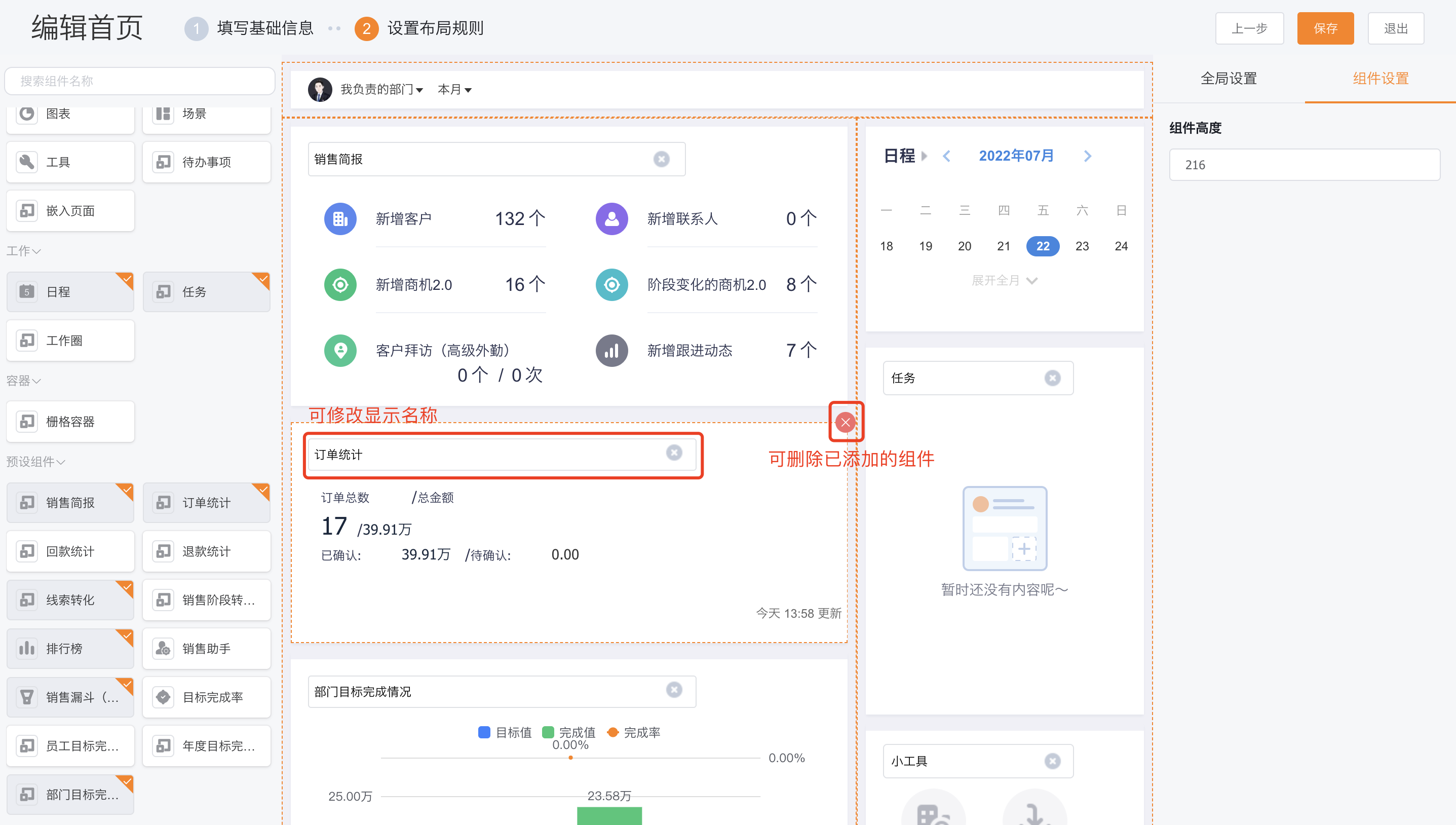Add the 销售阶段转… component

[207, 600]
